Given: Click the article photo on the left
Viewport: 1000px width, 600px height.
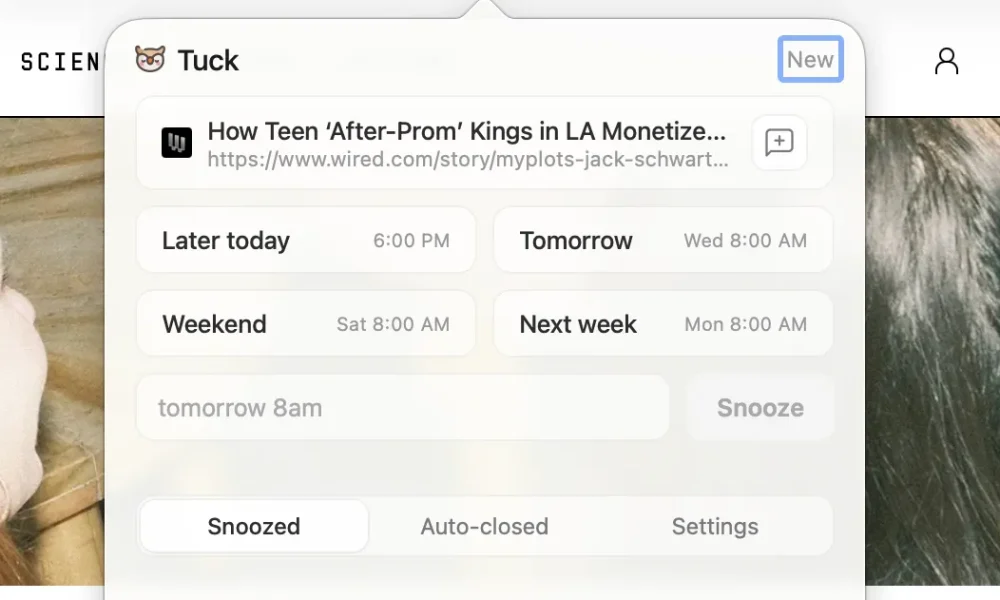Looking at the screenshot, I should click(52, 351).
